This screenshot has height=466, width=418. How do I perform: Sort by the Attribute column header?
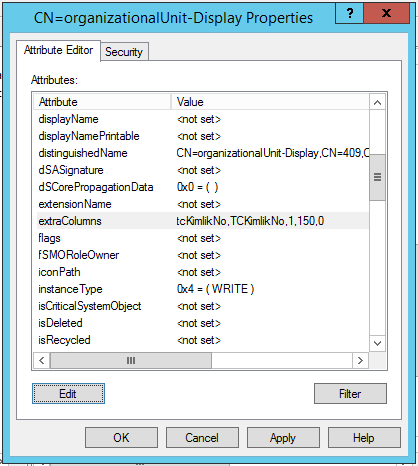click(102, 102)
